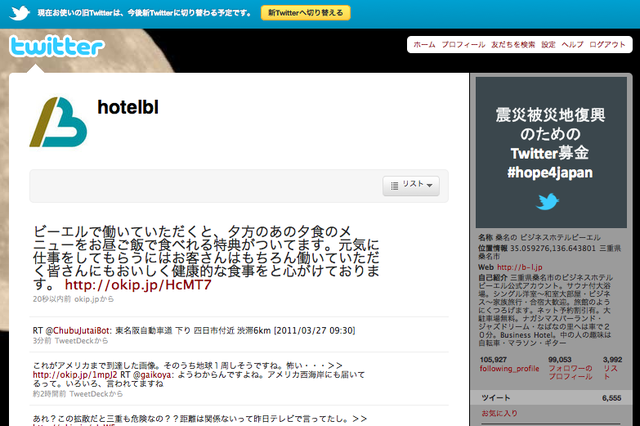Open following_profile link
640x426 pixels.
click(509, 368)
